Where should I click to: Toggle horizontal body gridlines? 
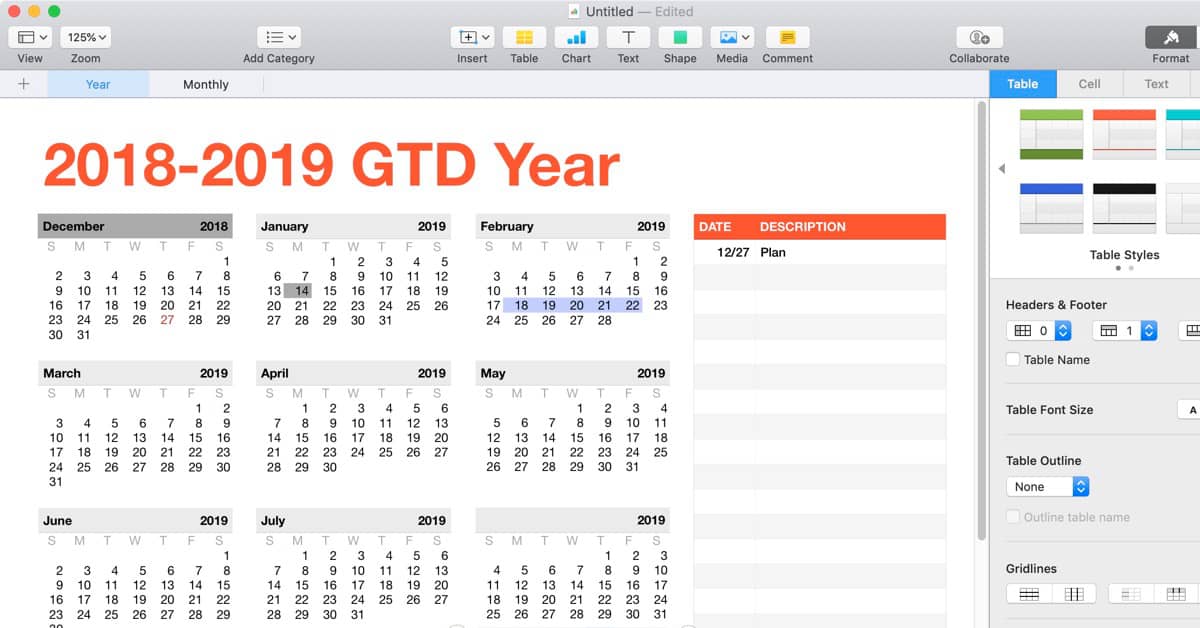(1029, 594)
